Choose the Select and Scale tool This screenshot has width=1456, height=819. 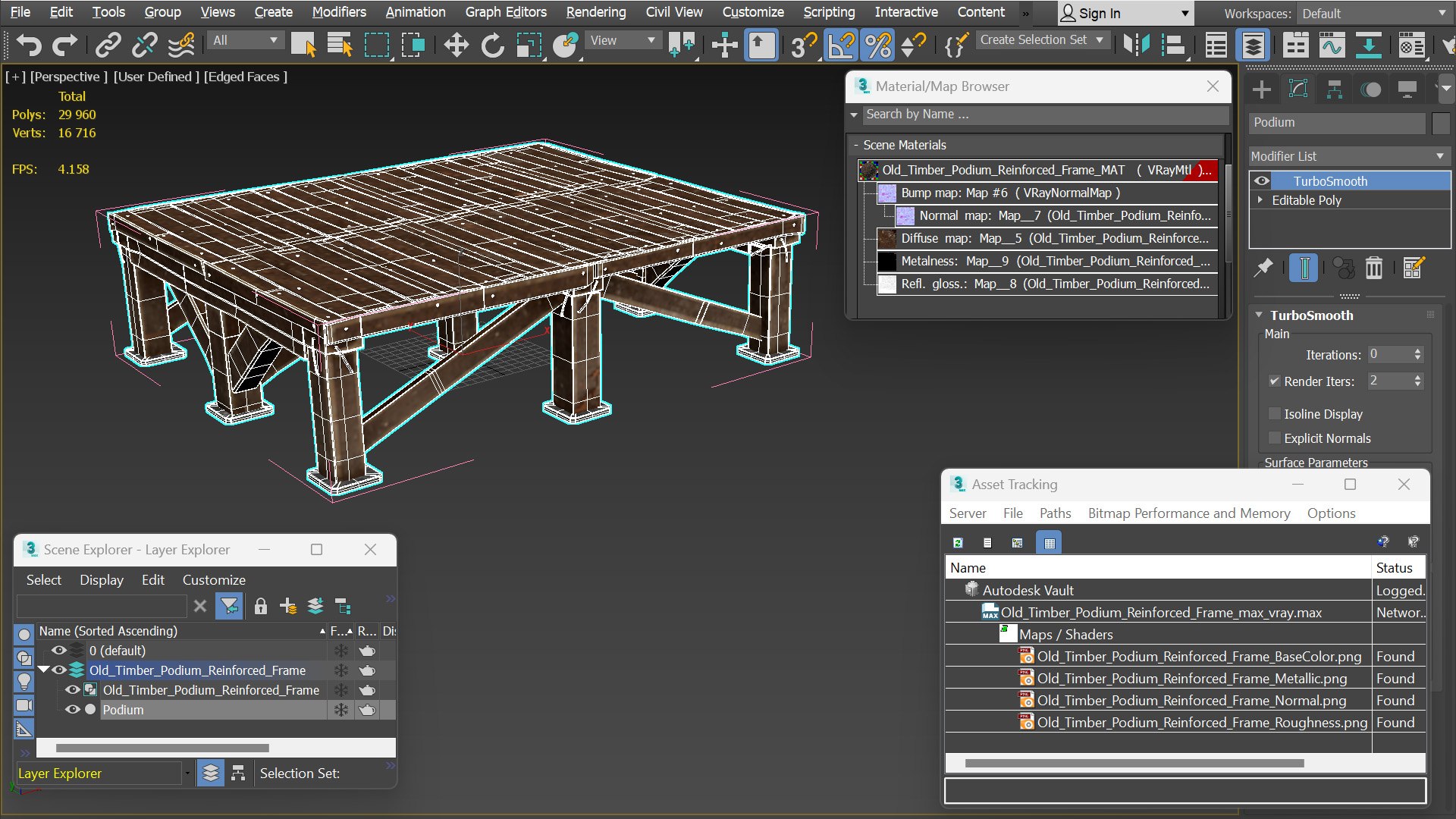click(529, 45)
